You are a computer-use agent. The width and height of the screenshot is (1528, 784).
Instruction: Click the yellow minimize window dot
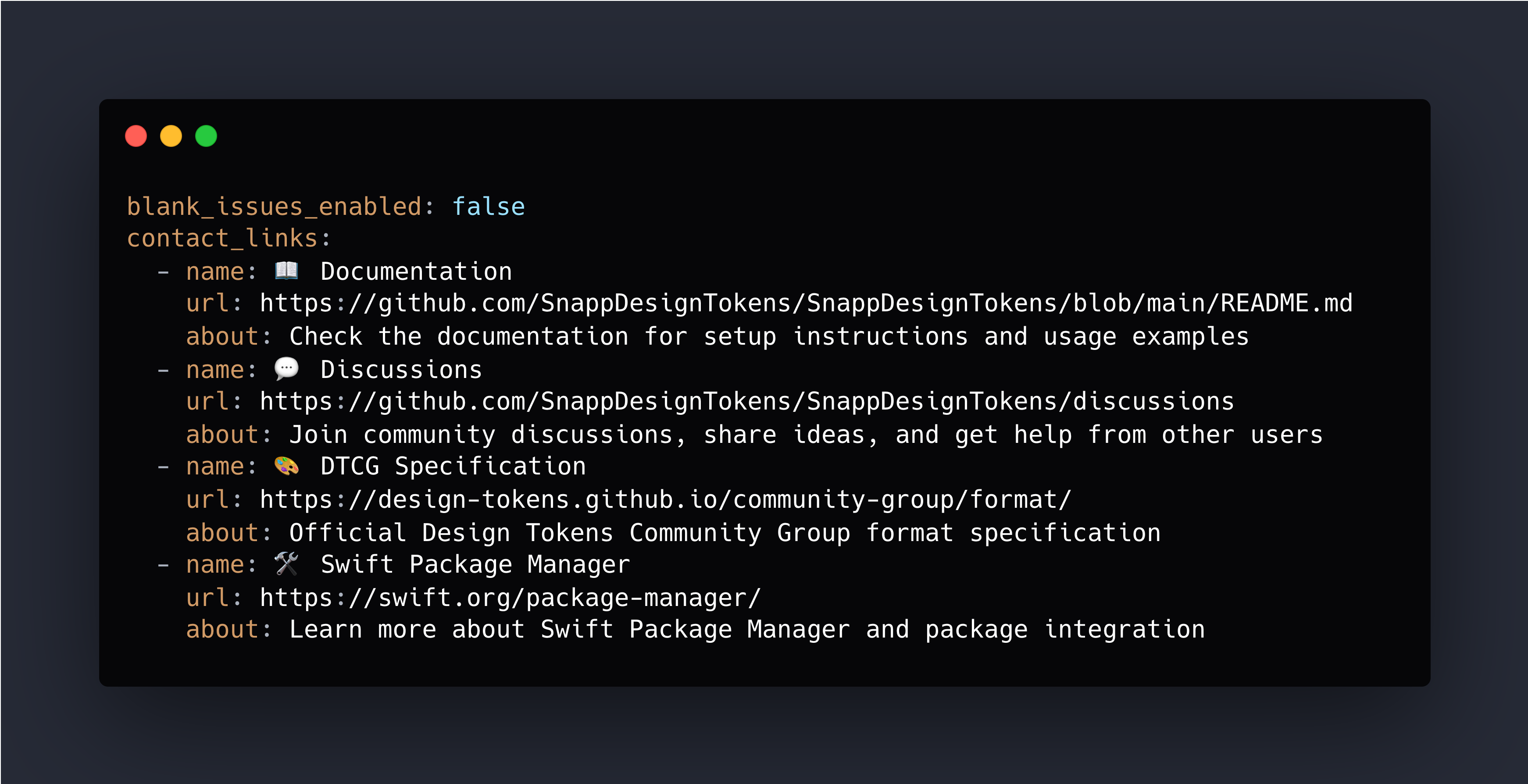click(x=171, y=136)
